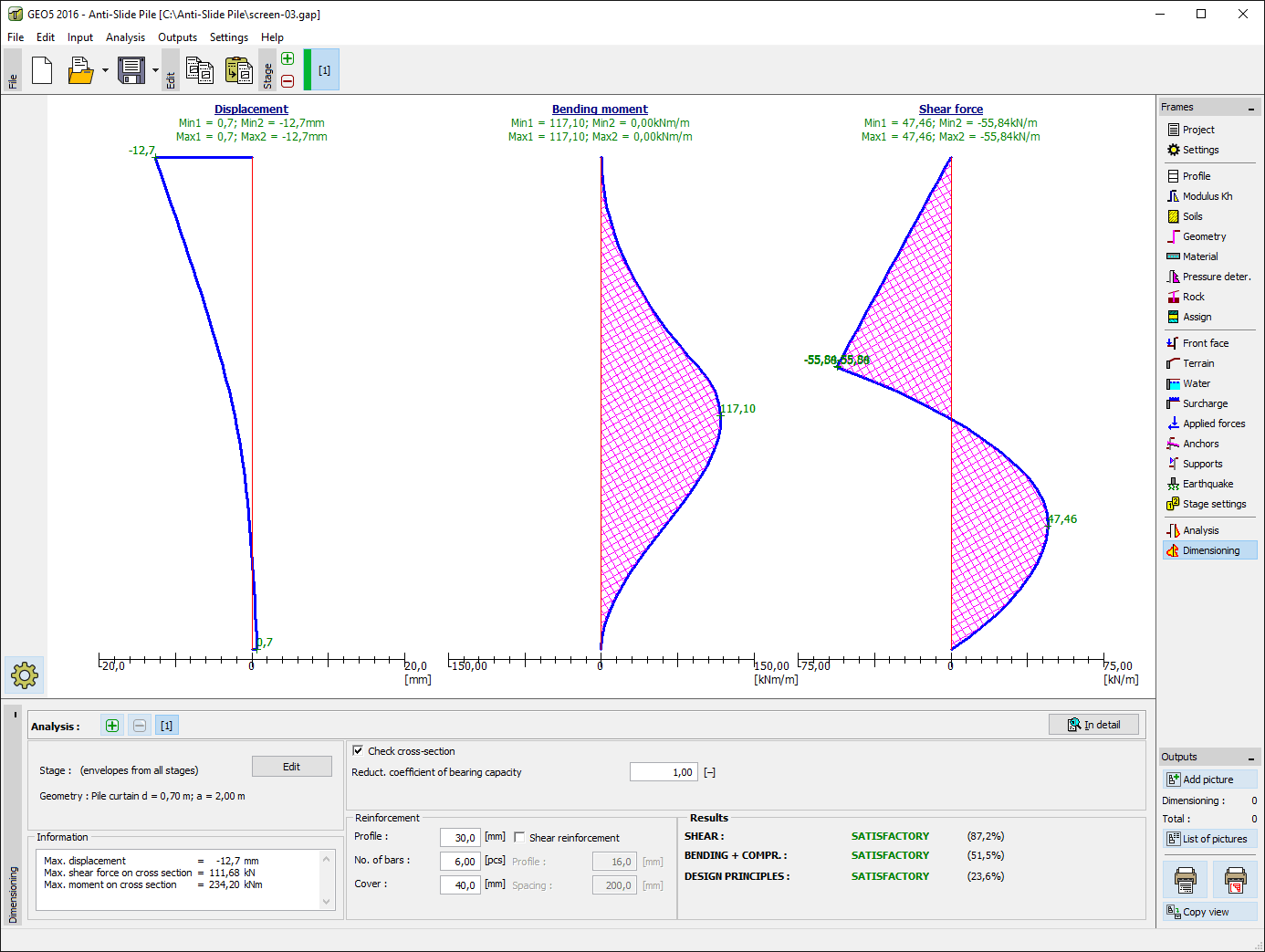Expand the save file dropdown arrow
The width and height of the screenshot is (1265, 952).
click(155, 70)
